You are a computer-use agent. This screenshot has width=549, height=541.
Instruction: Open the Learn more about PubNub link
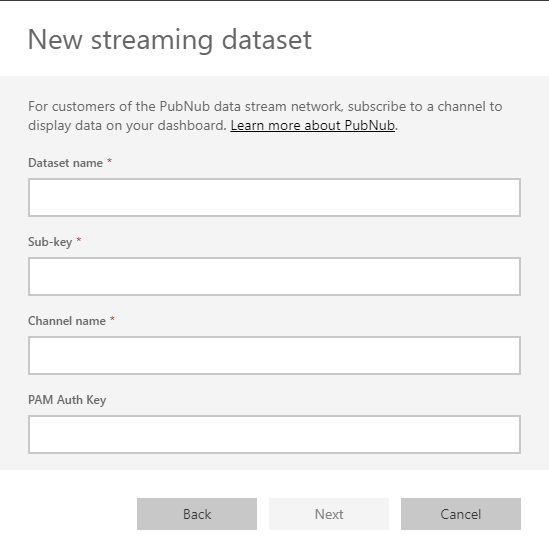313,125
